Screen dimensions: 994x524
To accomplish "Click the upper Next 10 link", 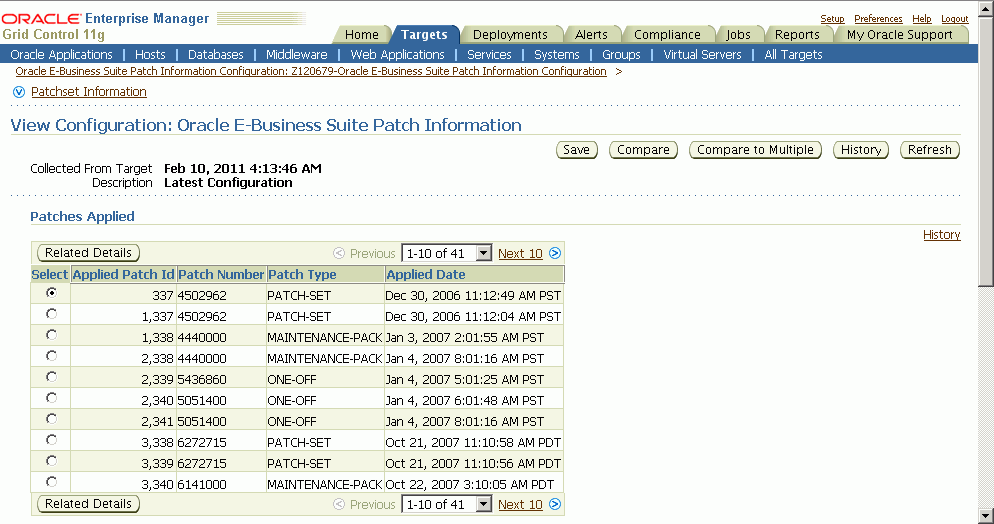I will coord(520,254).
